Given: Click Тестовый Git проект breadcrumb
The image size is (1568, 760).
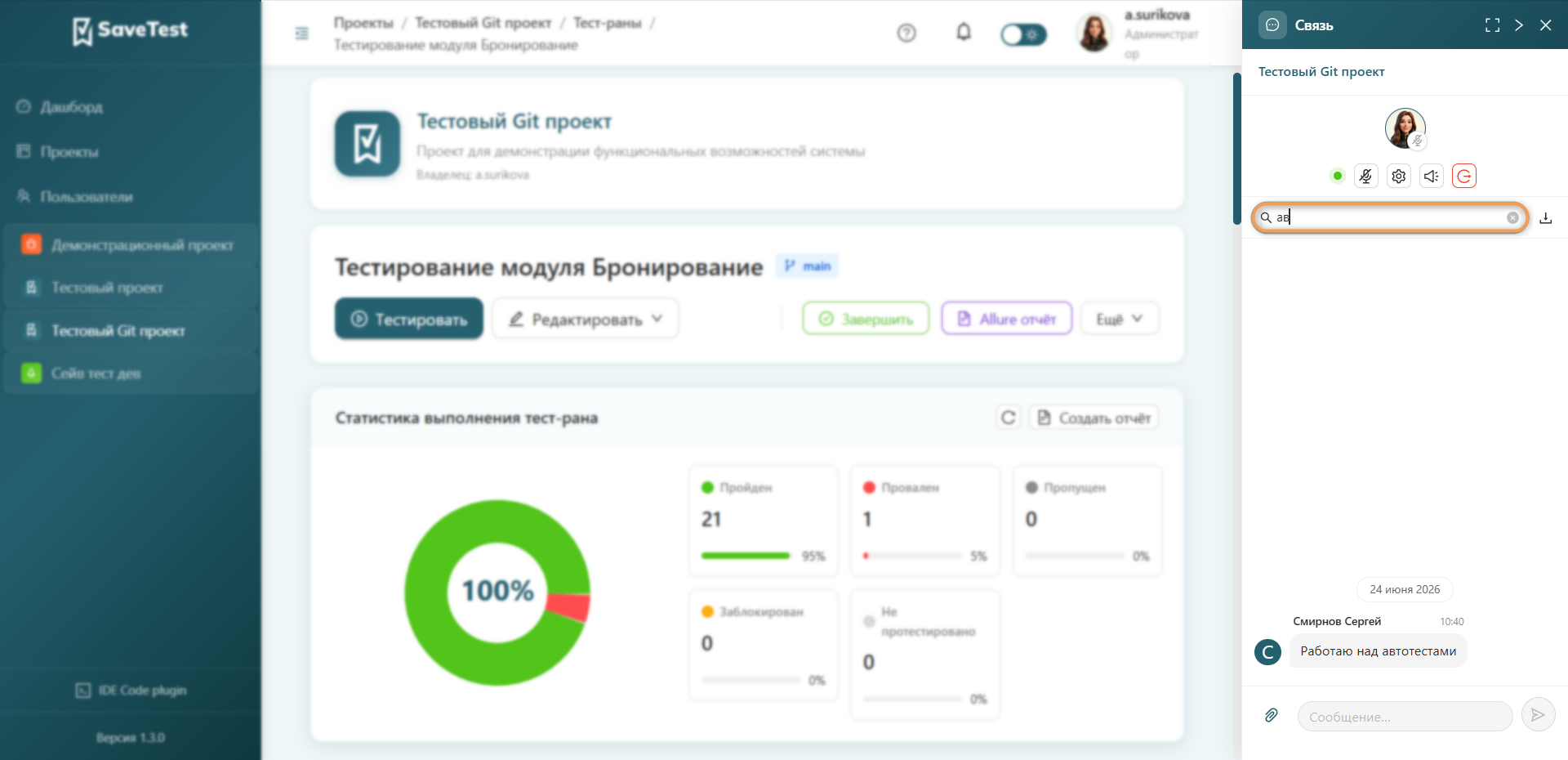Looking at the screenshot, I should 483,23.
